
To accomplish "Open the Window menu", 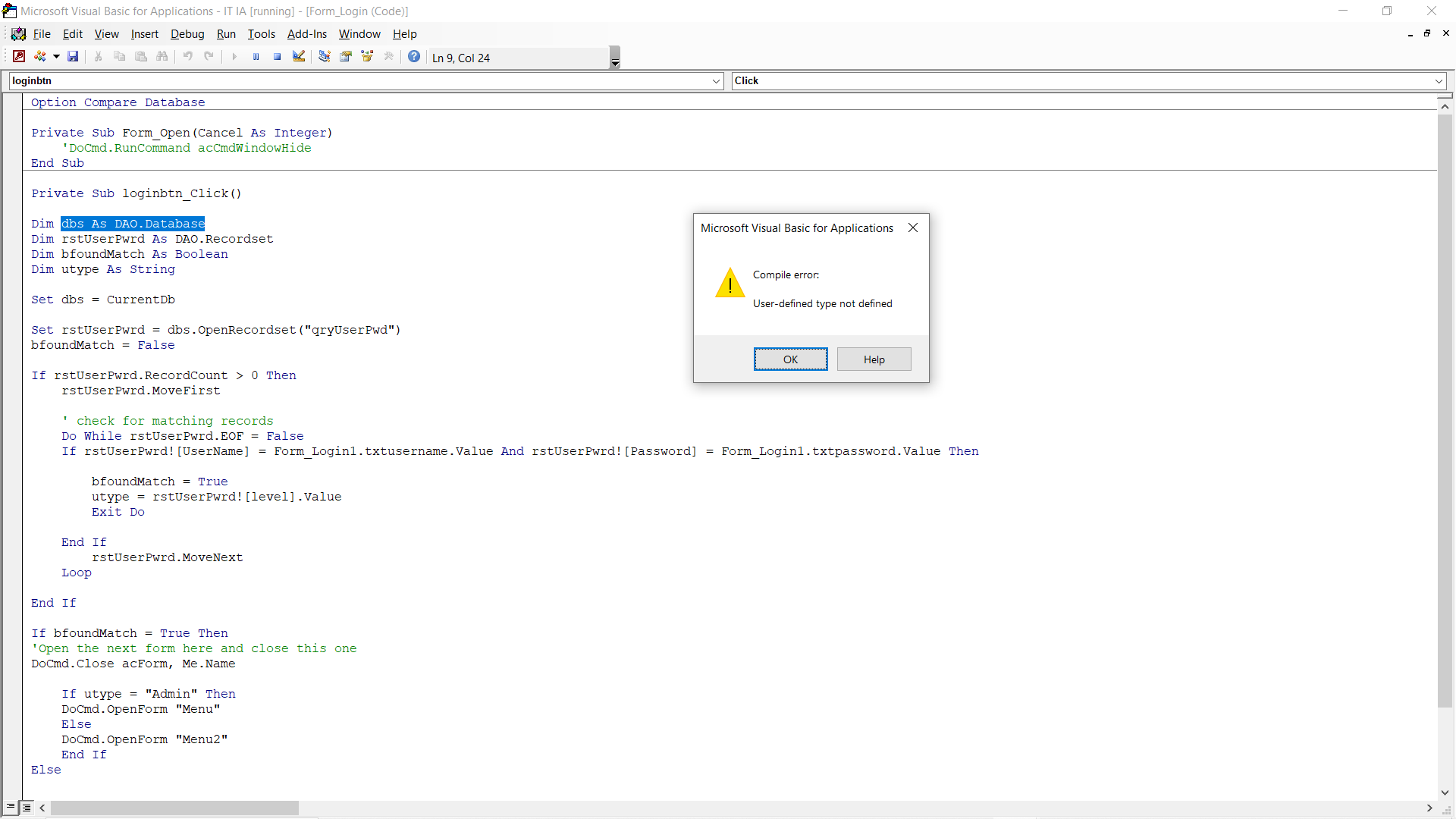I will click(359, 34).
